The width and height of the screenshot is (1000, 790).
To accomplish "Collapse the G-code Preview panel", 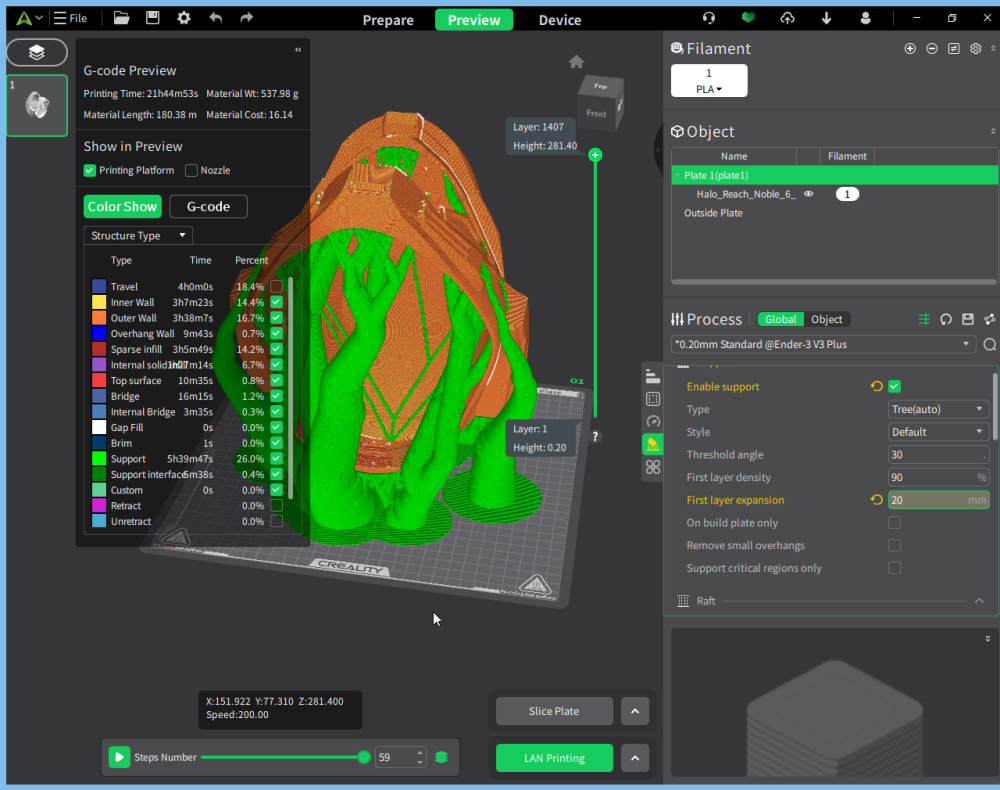I will (x=298, y=50).
